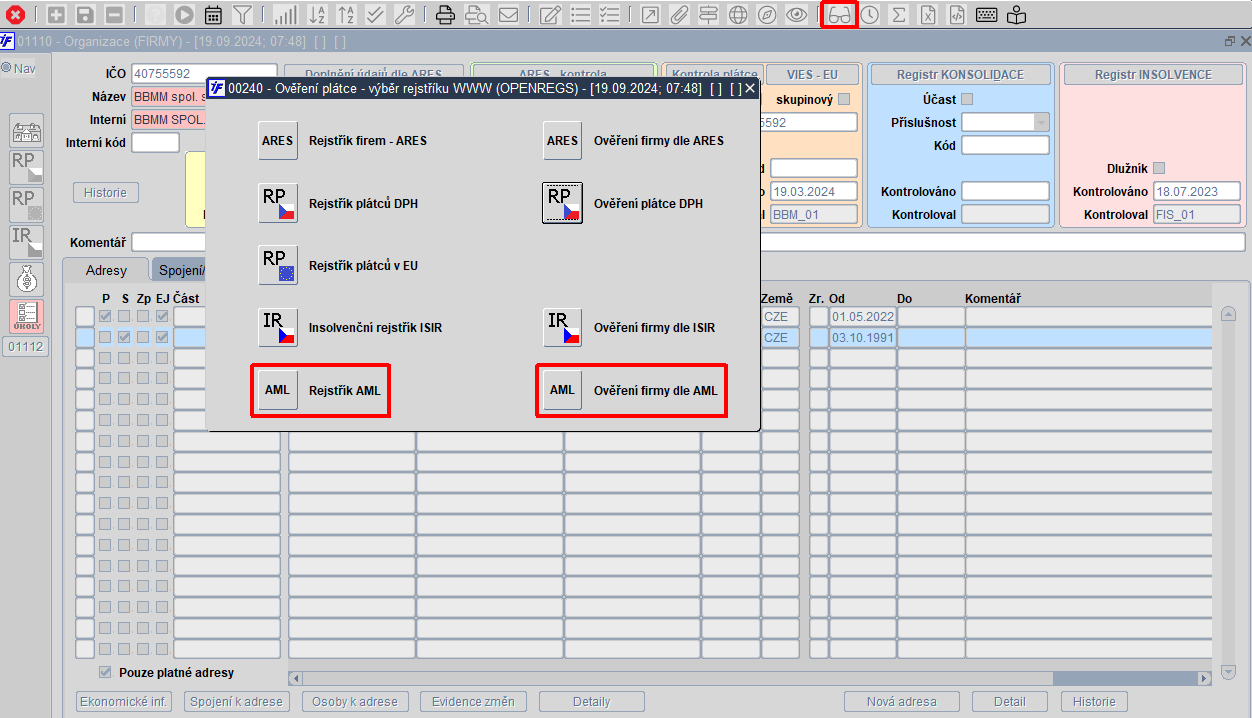Save the record with the floppy disk icon
Viewport: 1252px width, 718px height.
point(85,15)
